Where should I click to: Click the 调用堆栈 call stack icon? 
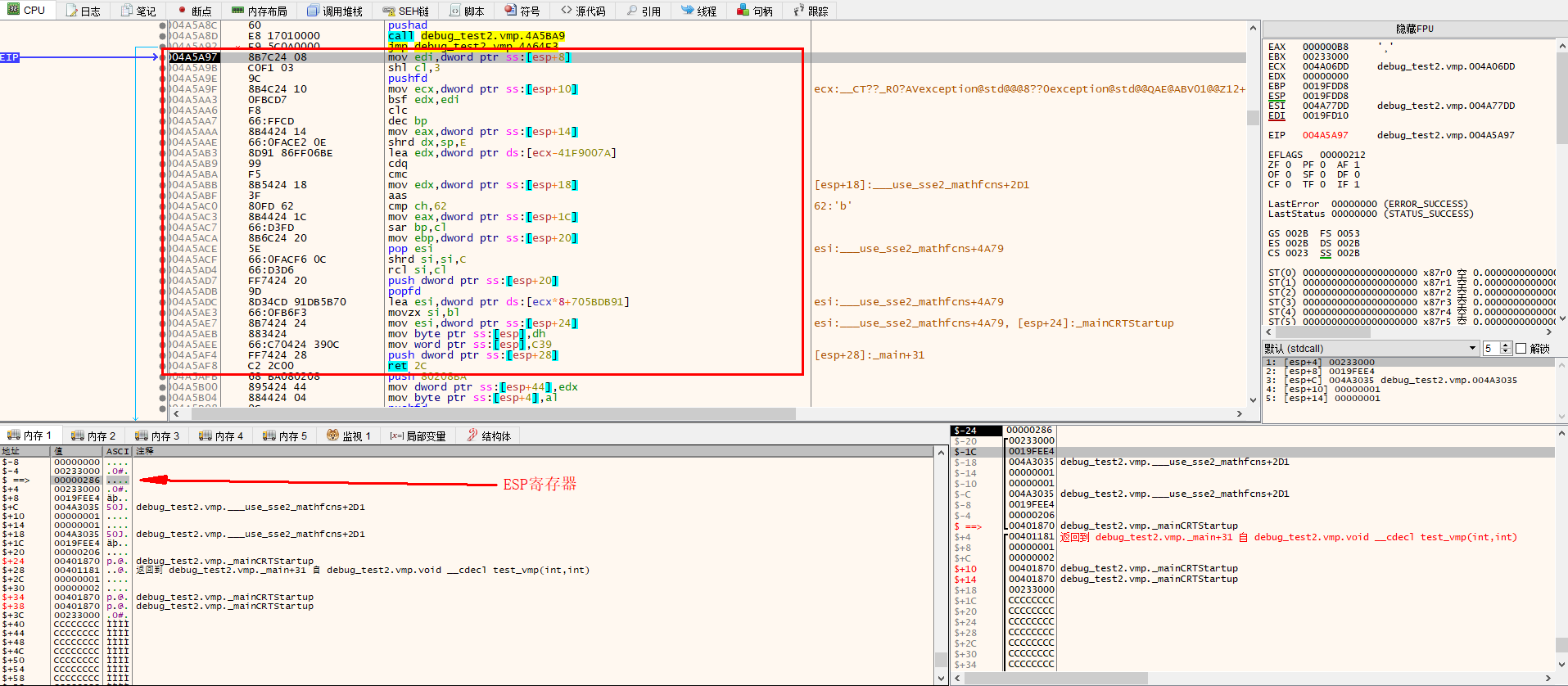click(x=313, y=11)
